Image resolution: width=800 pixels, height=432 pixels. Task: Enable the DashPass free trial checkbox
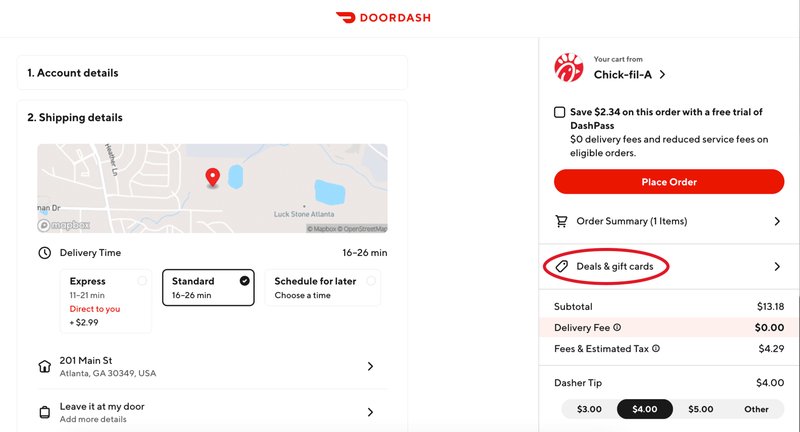(560, 112)
